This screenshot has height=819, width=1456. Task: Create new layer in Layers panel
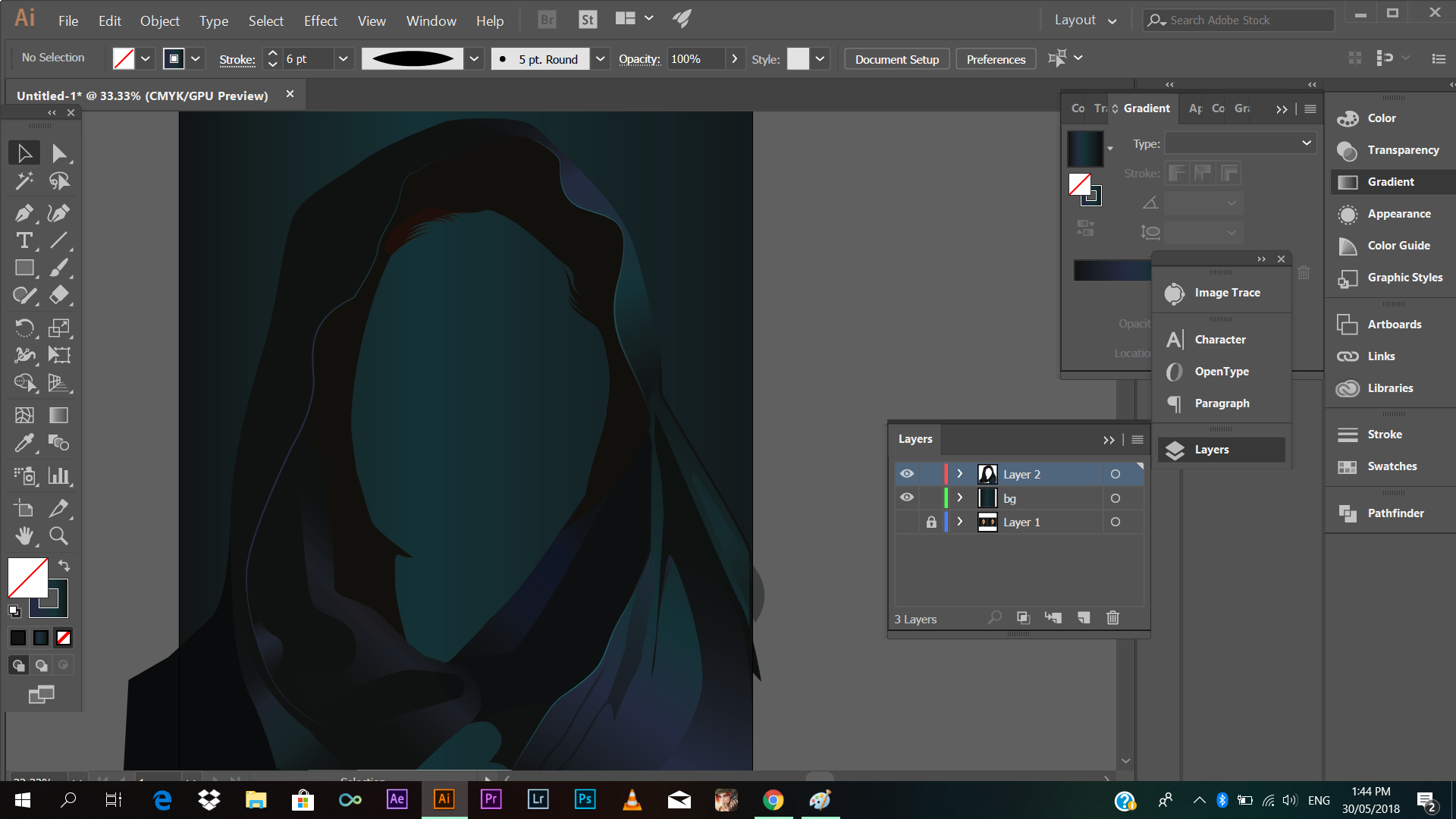point(1083,618)
